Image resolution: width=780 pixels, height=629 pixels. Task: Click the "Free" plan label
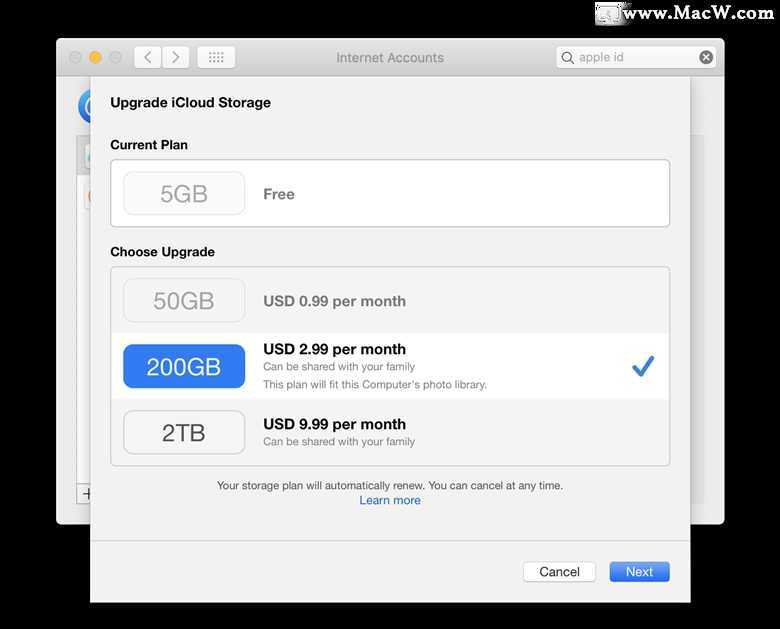[279, 194]
